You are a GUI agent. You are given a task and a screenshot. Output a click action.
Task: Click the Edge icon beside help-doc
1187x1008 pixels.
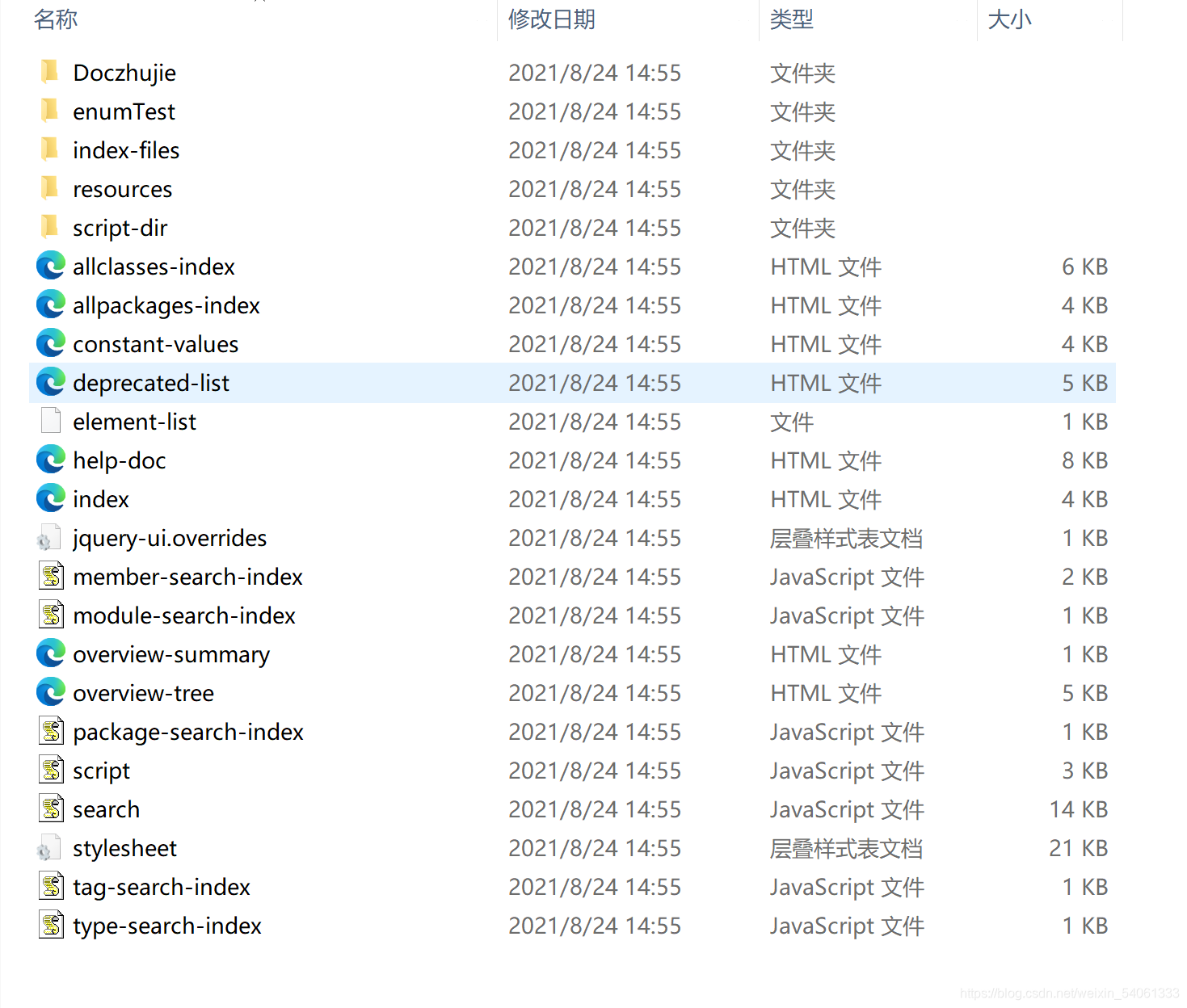tap(51, 460)
